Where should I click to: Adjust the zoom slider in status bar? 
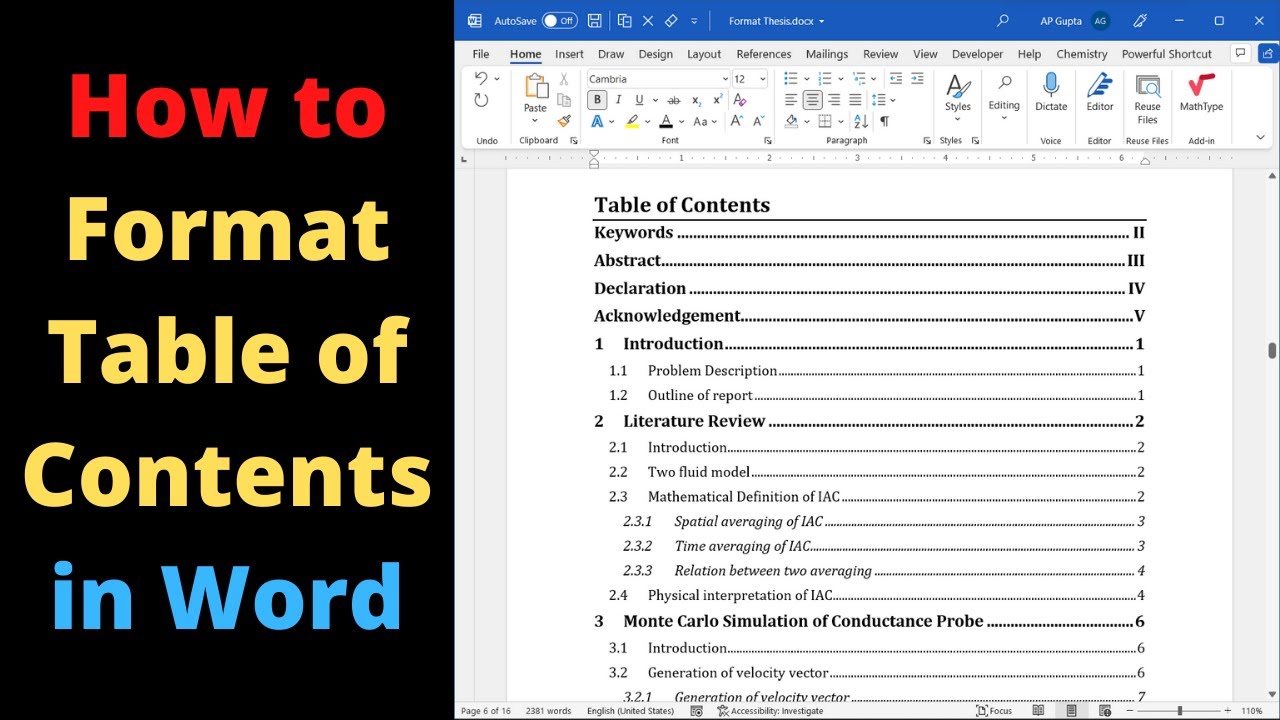1180,711
